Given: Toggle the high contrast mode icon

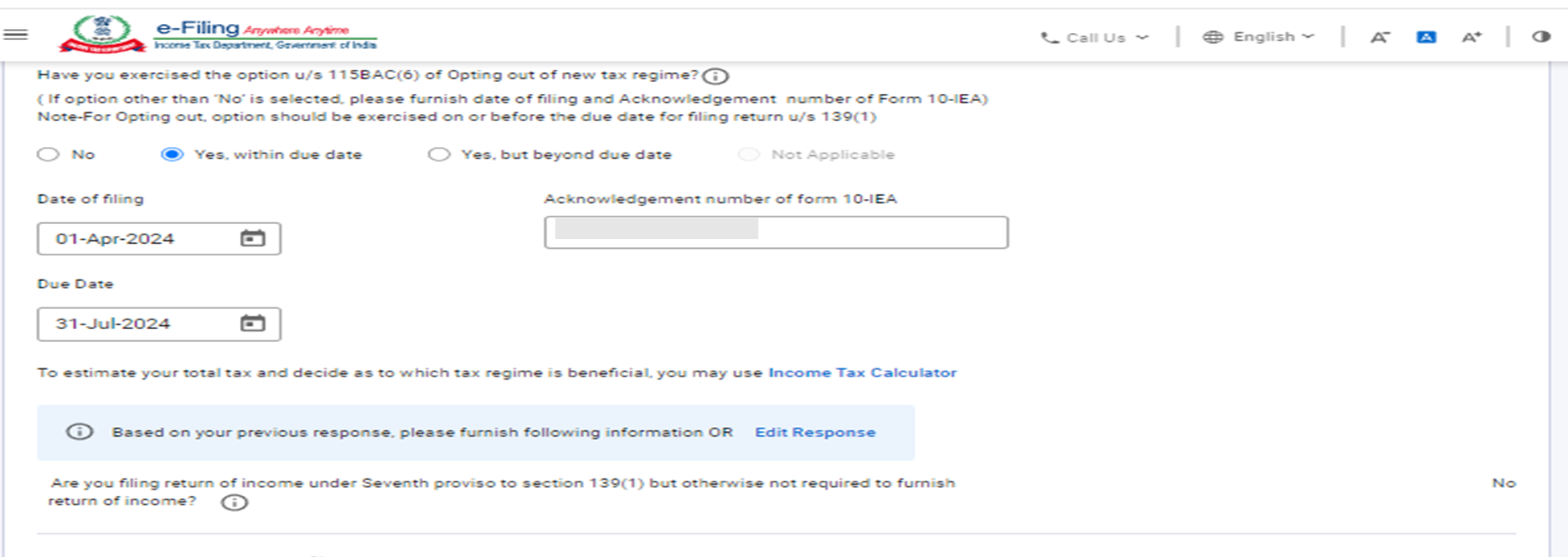Looking at the screenshot, I should (1541, 37).
